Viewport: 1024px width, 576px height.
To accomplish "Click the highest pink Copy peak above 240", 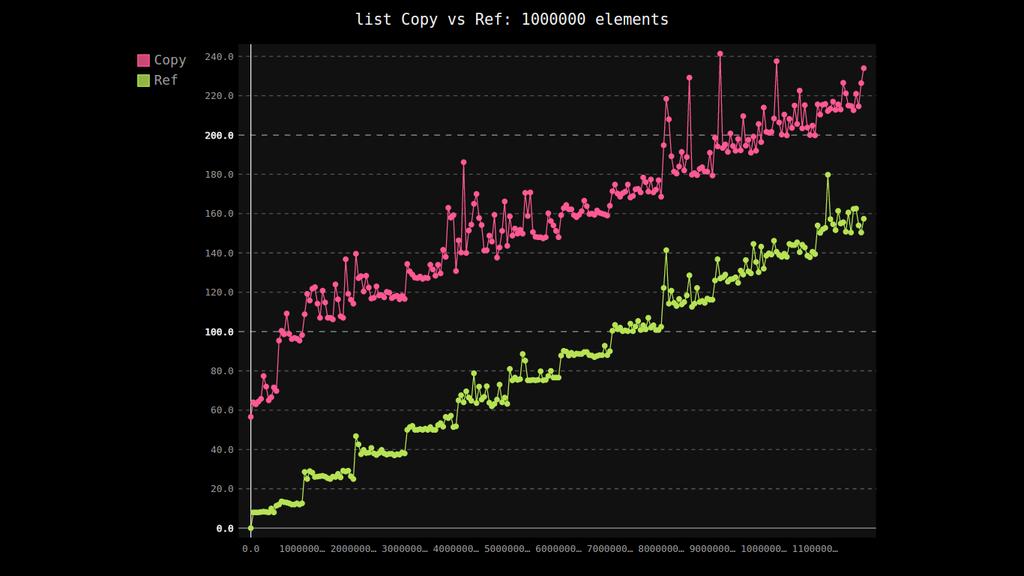I will 720,54.
